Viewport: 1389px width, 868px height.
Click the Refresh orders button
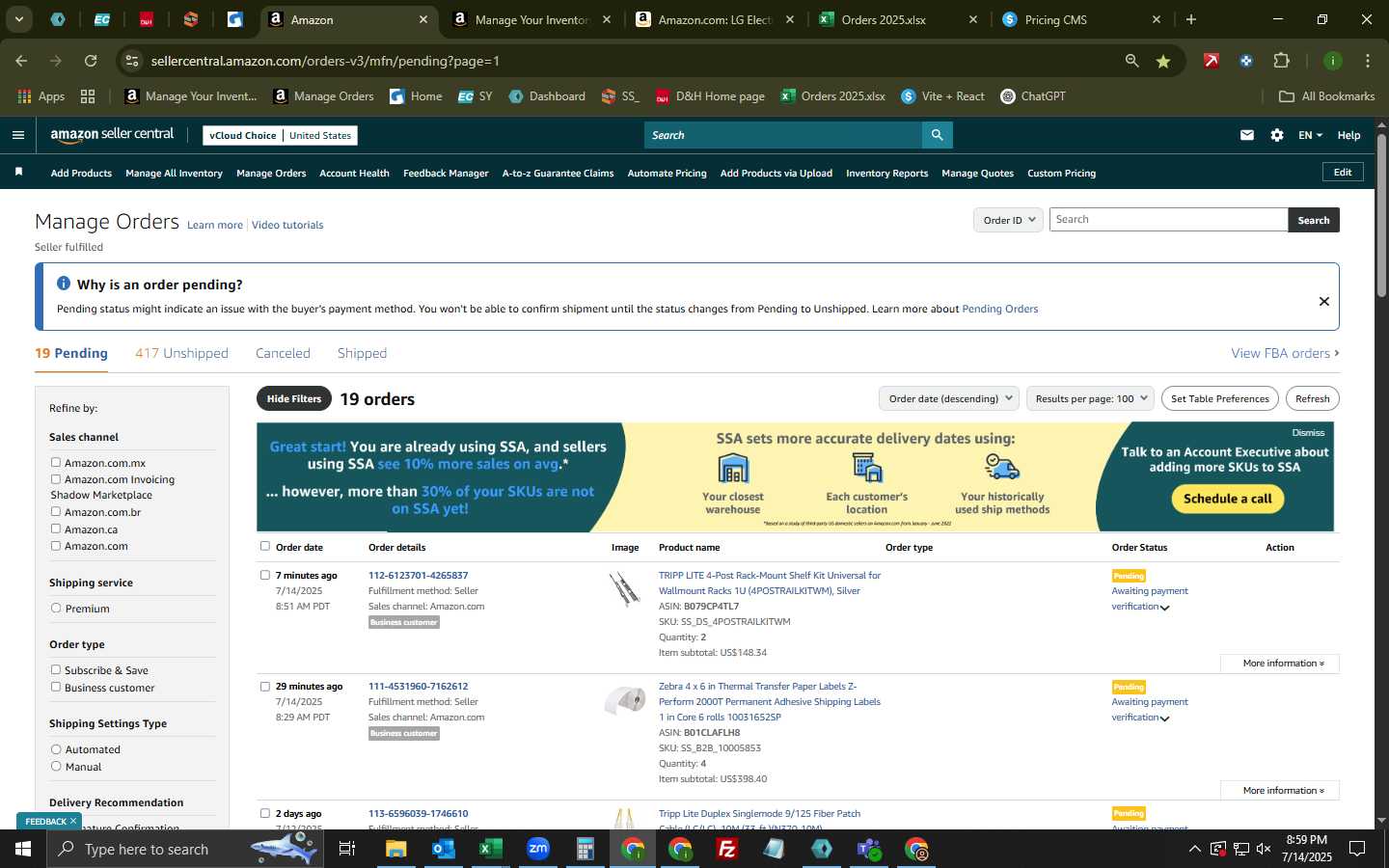click(1312, 398)
